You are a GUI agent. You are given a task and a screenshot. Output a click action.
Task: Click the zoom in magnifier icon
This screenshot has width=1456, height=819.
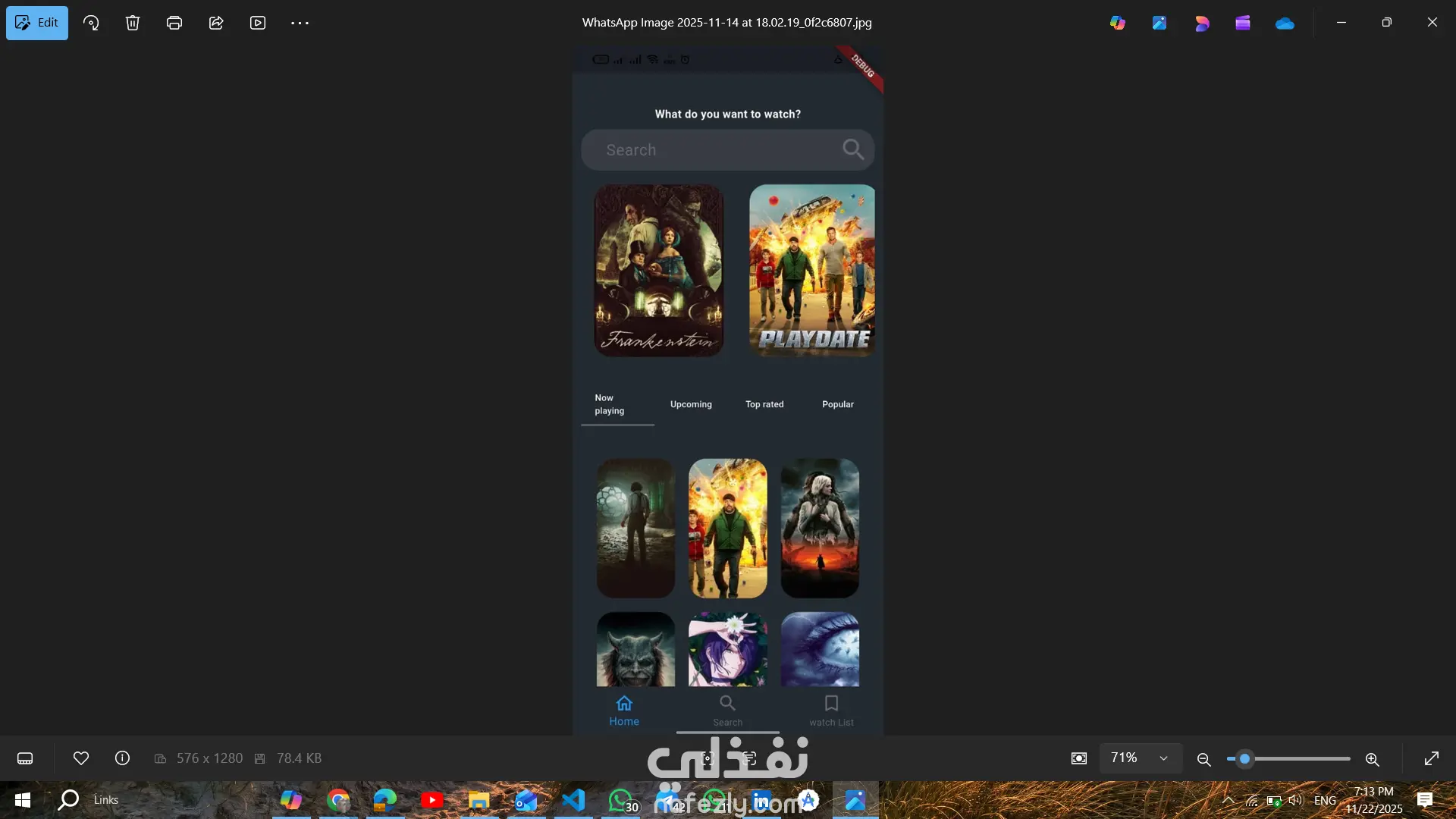click(1372, 759)
